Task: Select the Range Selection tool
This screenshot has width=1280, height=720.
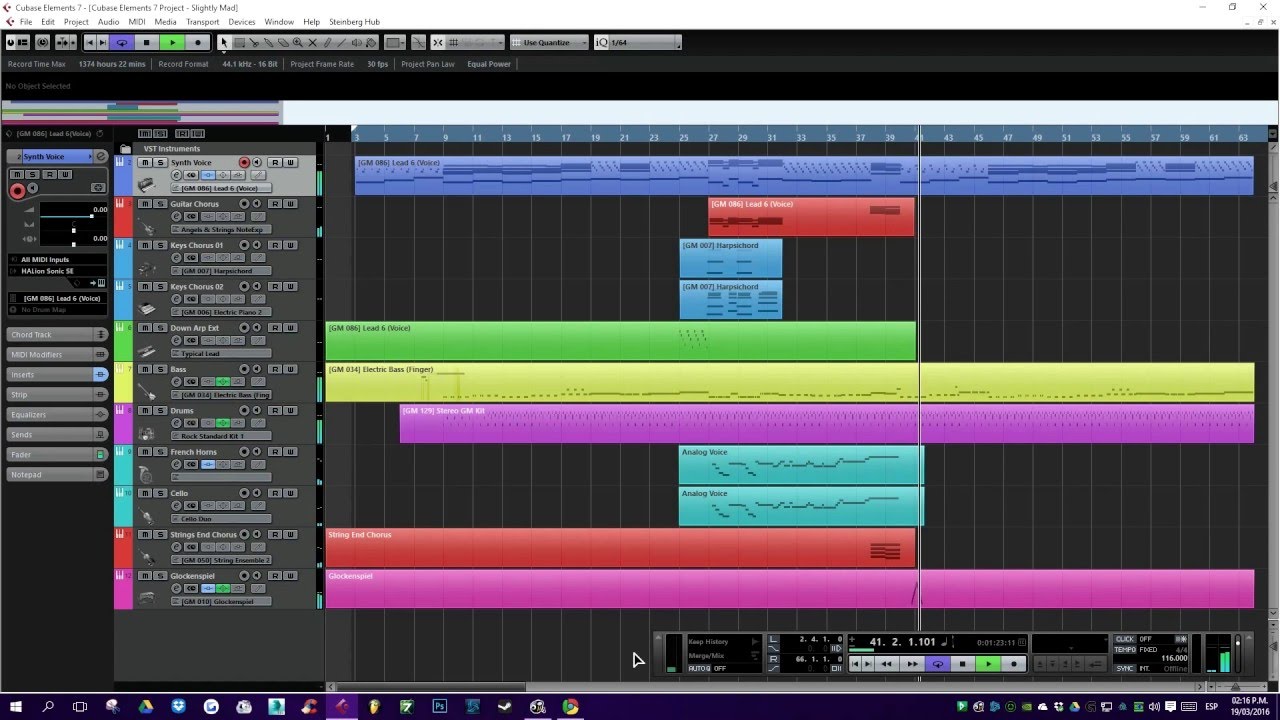Action: coord(239,43)
